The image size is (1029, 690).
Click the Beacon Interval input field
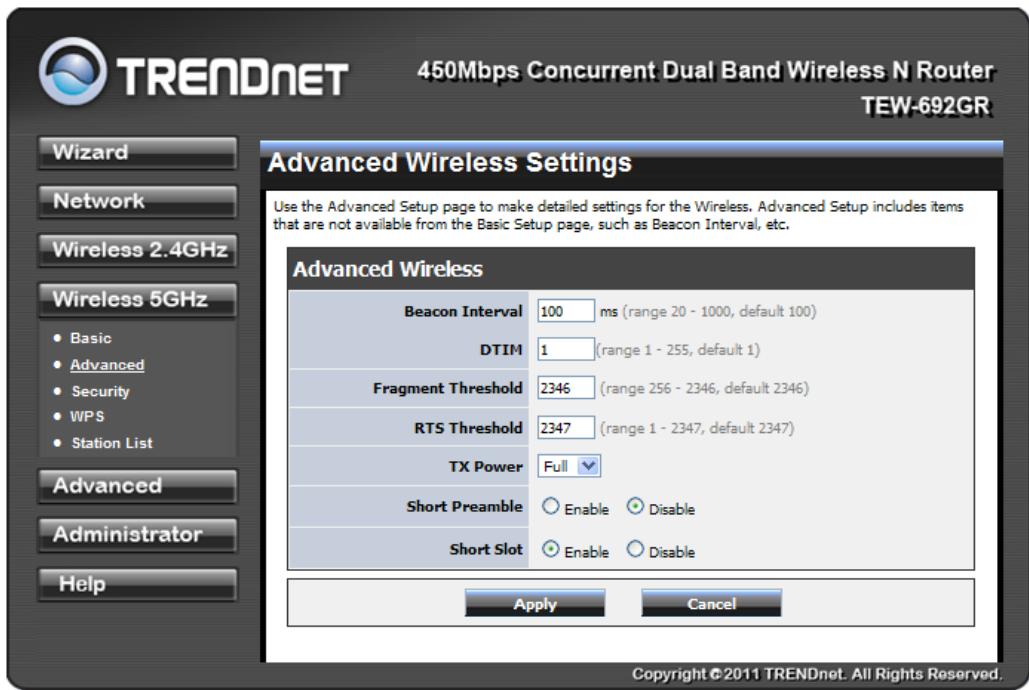[x=566, y=311]
